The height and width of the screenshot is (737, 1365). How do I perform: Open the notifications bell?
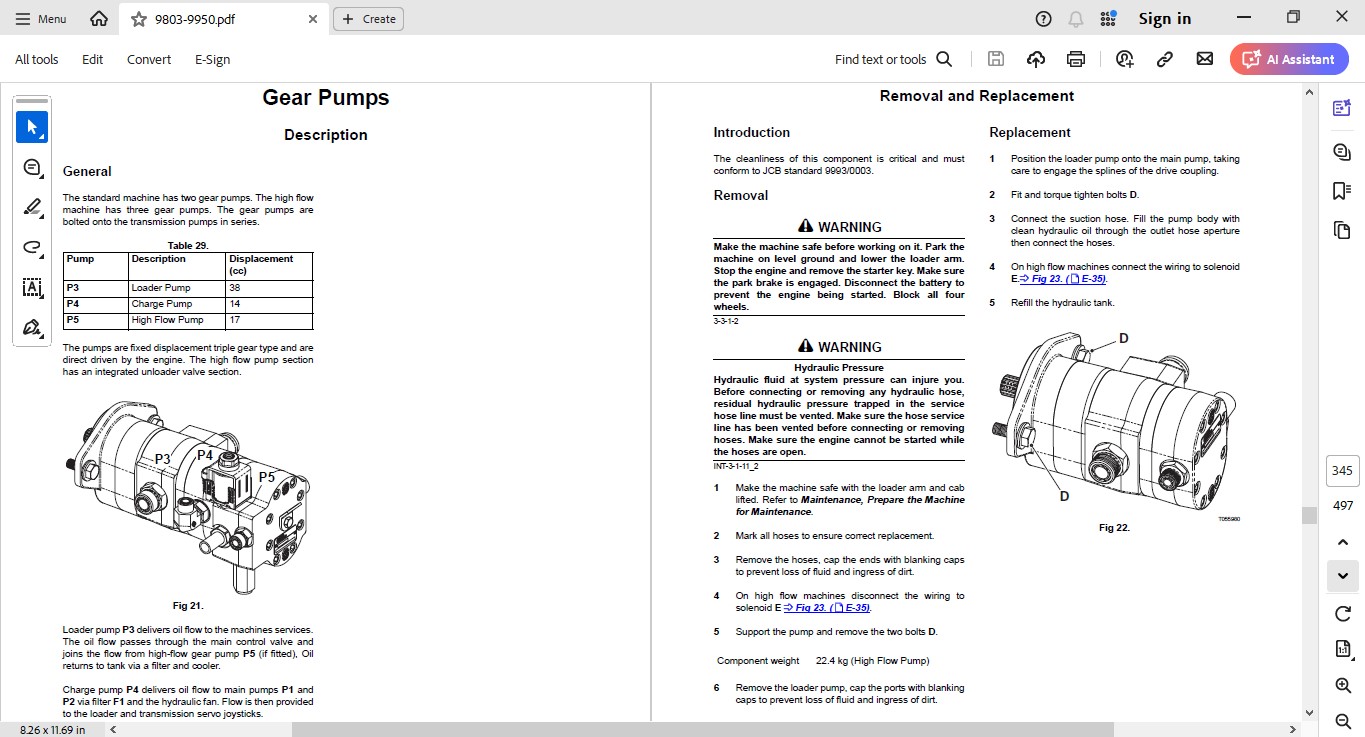click(1076, 19)
